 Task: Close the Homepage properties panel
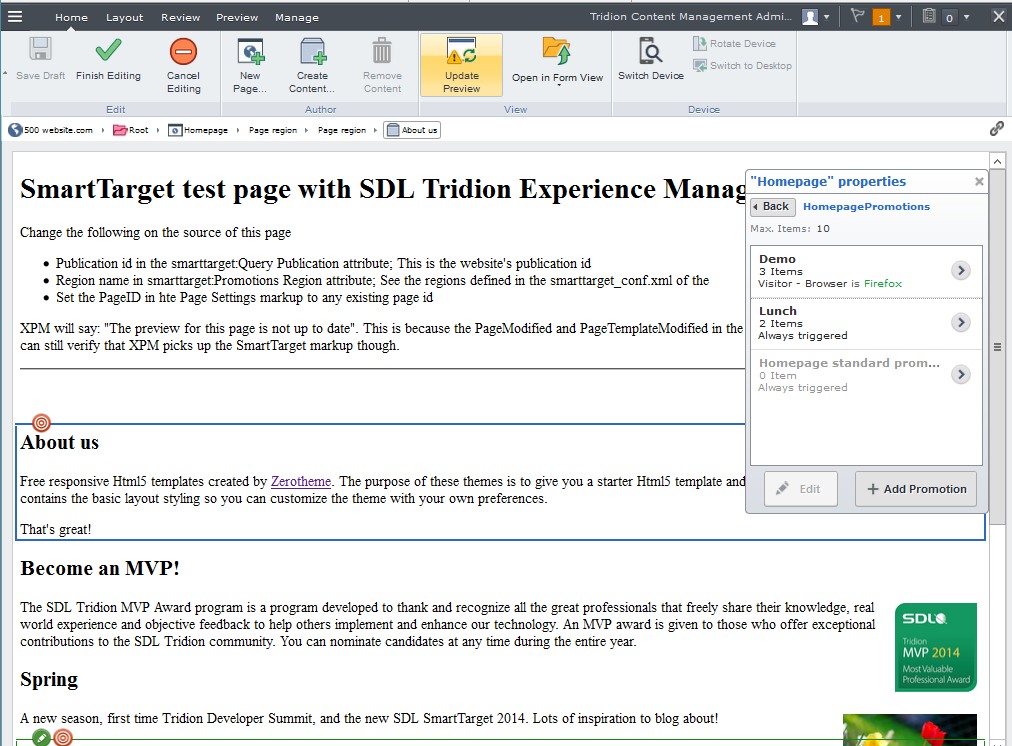[979, 181]
